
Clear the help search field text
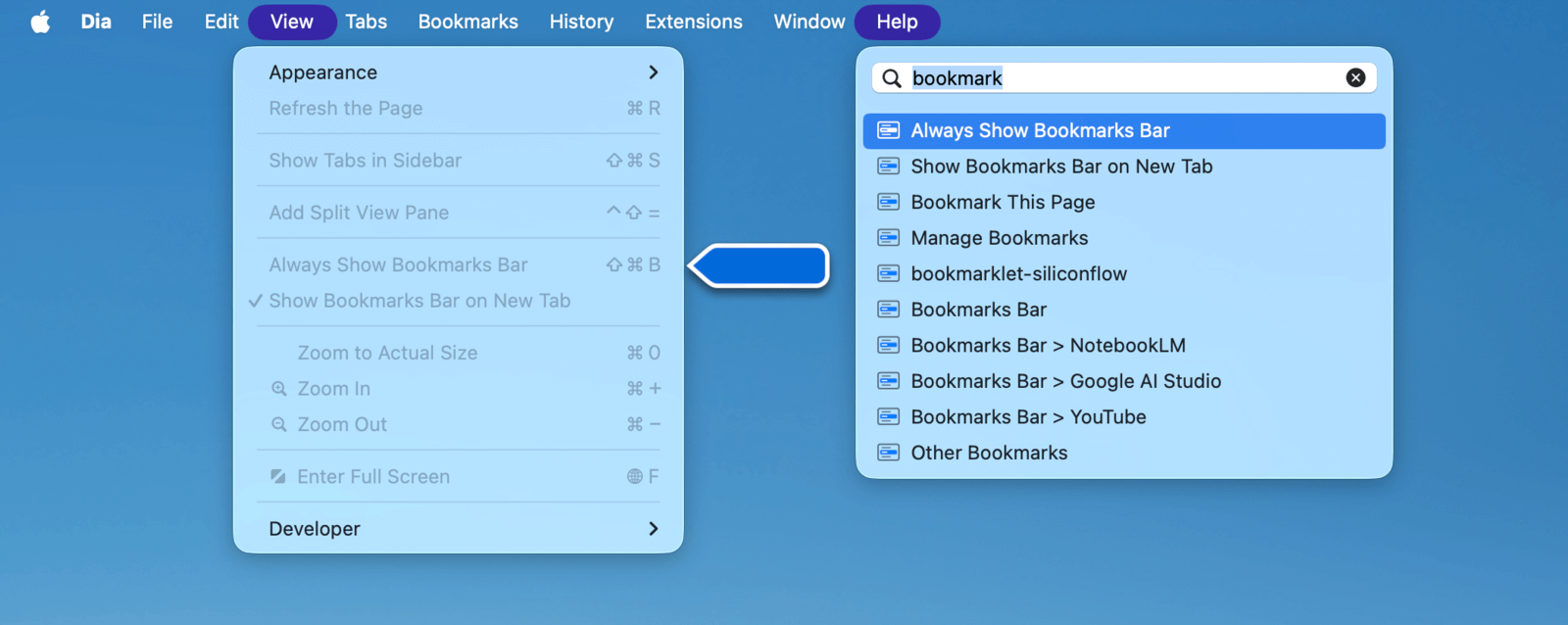click(x=1355, y=78)
